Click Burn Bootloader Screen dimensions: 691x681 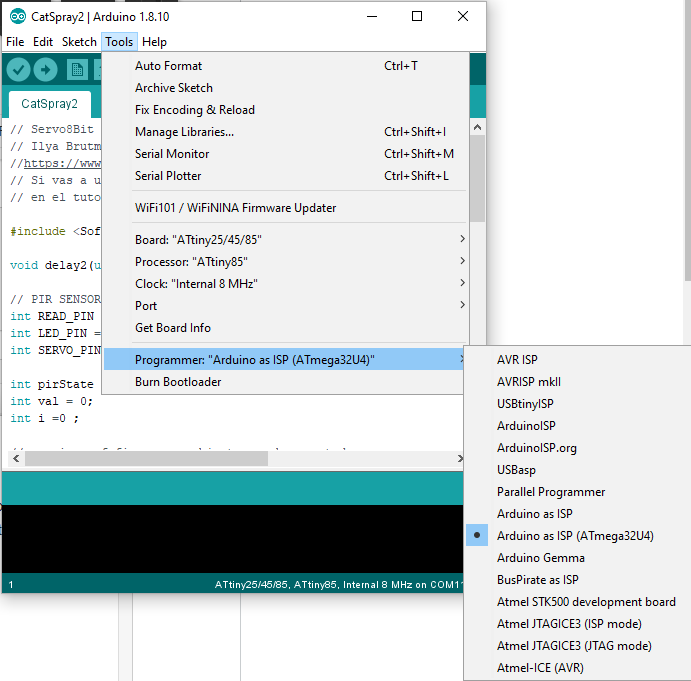284,382
